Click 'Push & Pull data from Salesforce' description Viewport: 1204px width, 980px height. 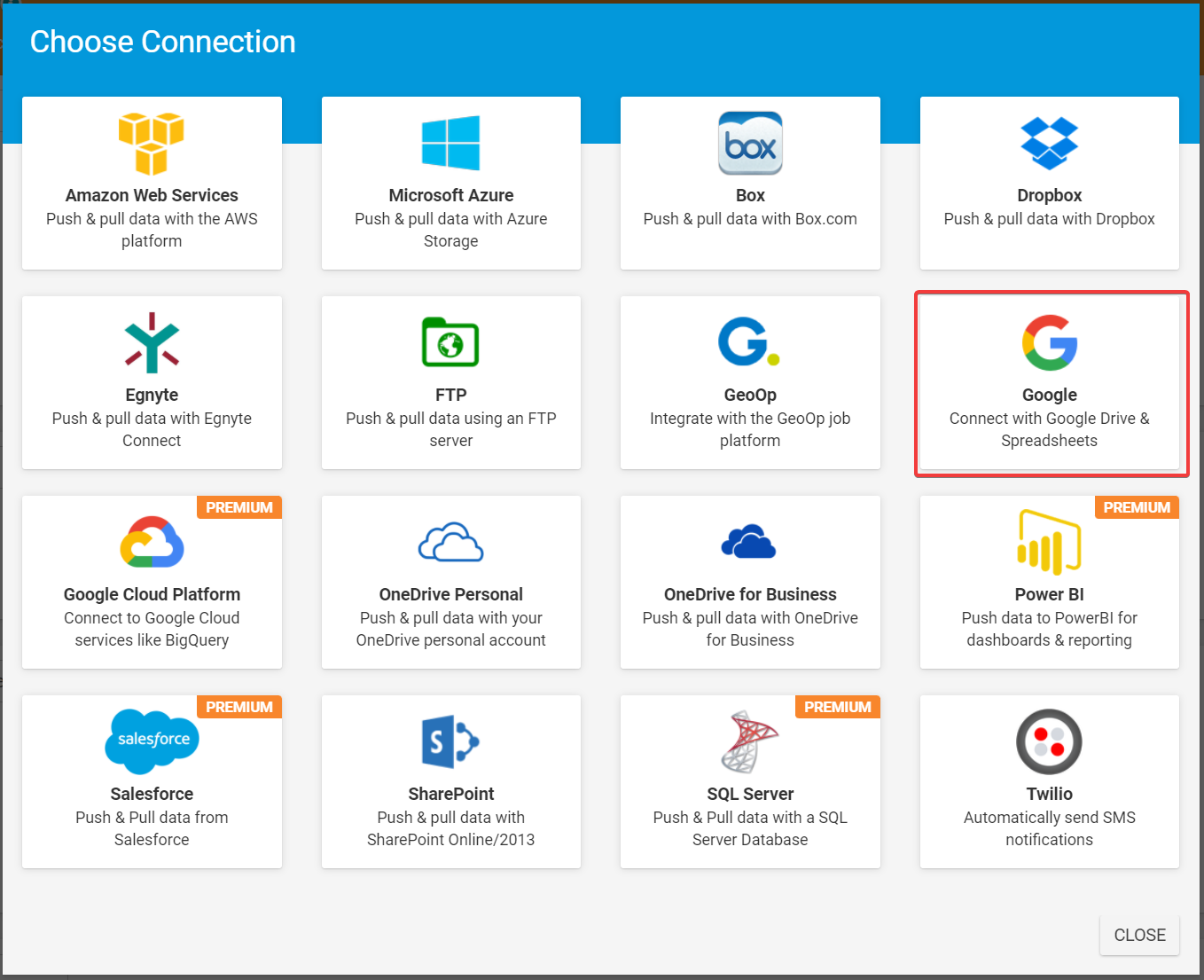click(152, 828)
